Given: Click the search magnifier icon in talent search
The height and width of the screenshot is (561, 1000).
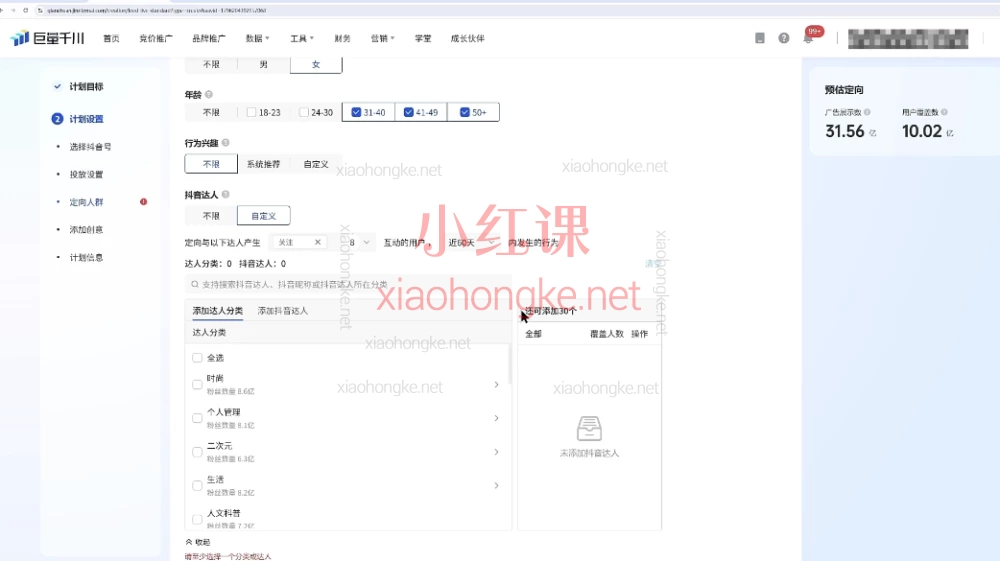Looking at the screenshot, I should coord(195,284).
